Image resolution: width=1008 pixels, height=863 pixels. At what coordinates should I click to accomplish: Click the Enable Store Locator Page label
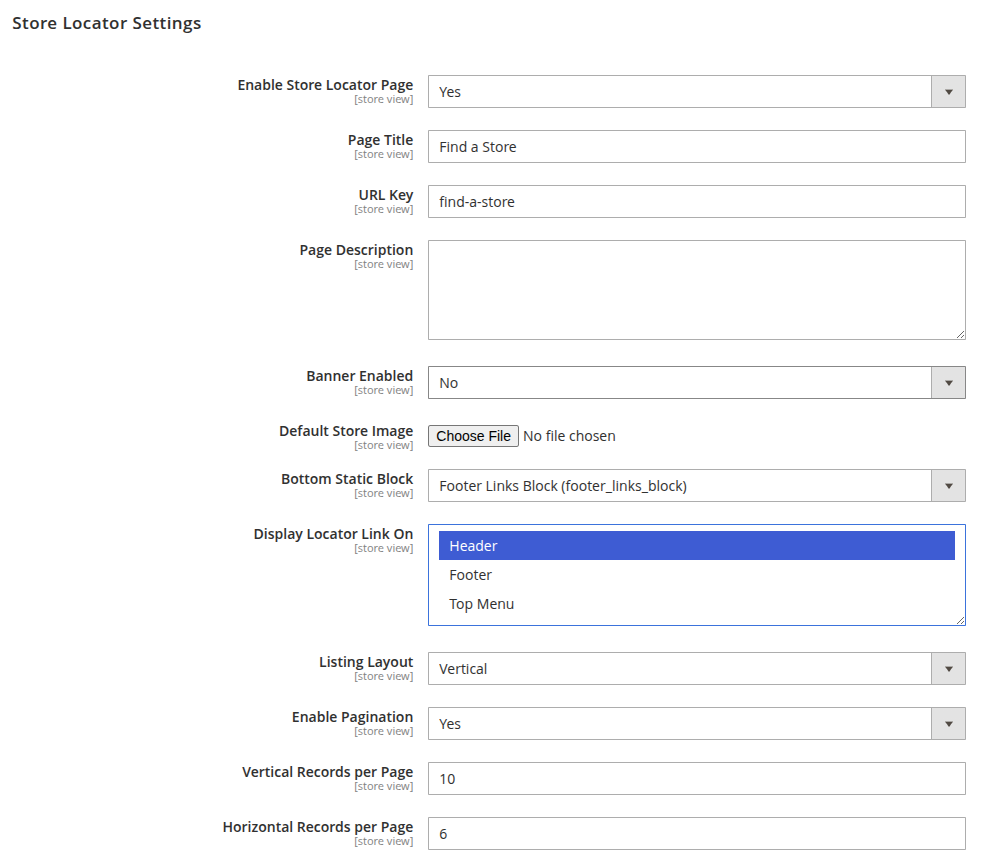325,85
